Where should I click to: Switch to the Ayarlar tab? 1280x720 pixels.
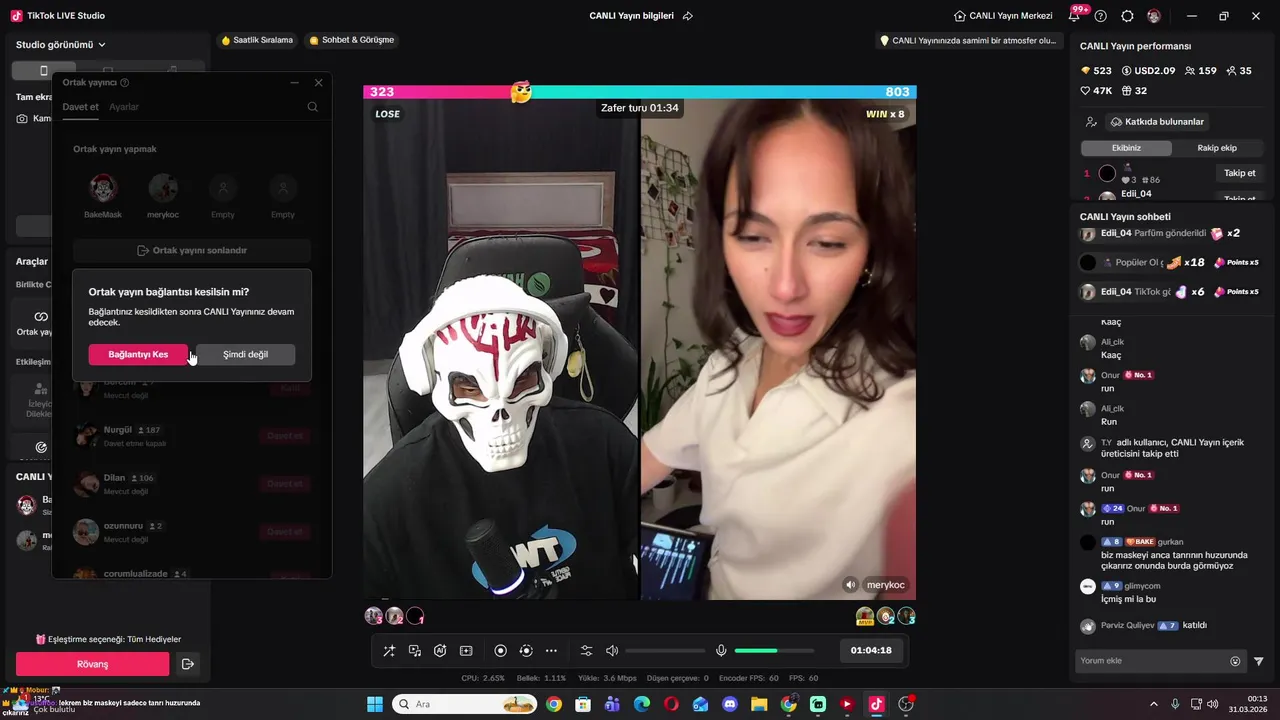[x=124, y=107]
